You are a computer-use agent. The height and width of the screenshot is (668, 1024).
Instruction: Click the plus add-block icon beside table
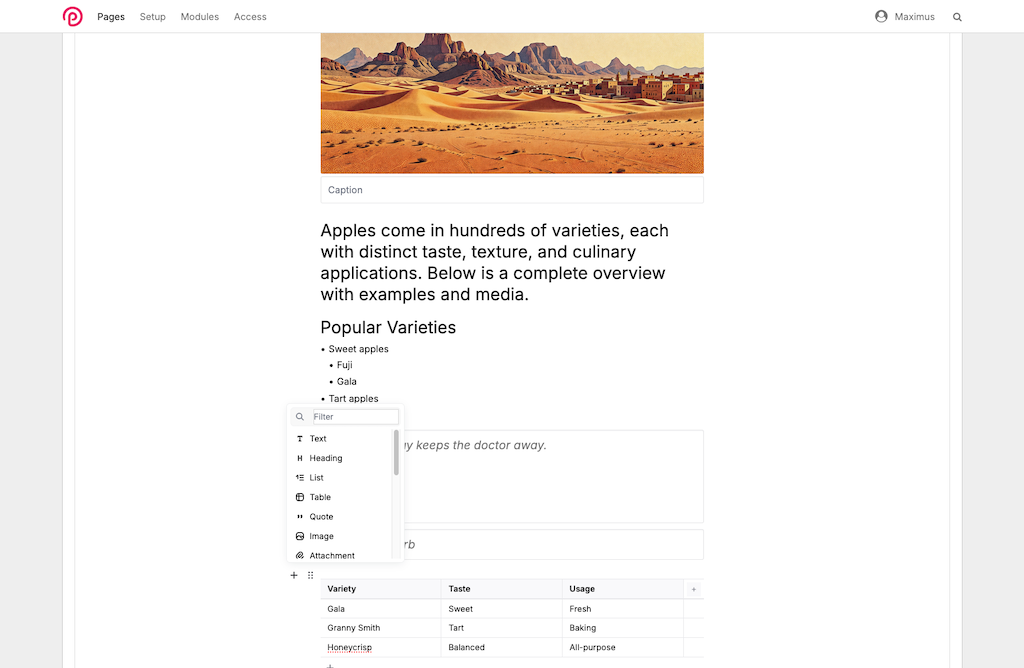294,575
